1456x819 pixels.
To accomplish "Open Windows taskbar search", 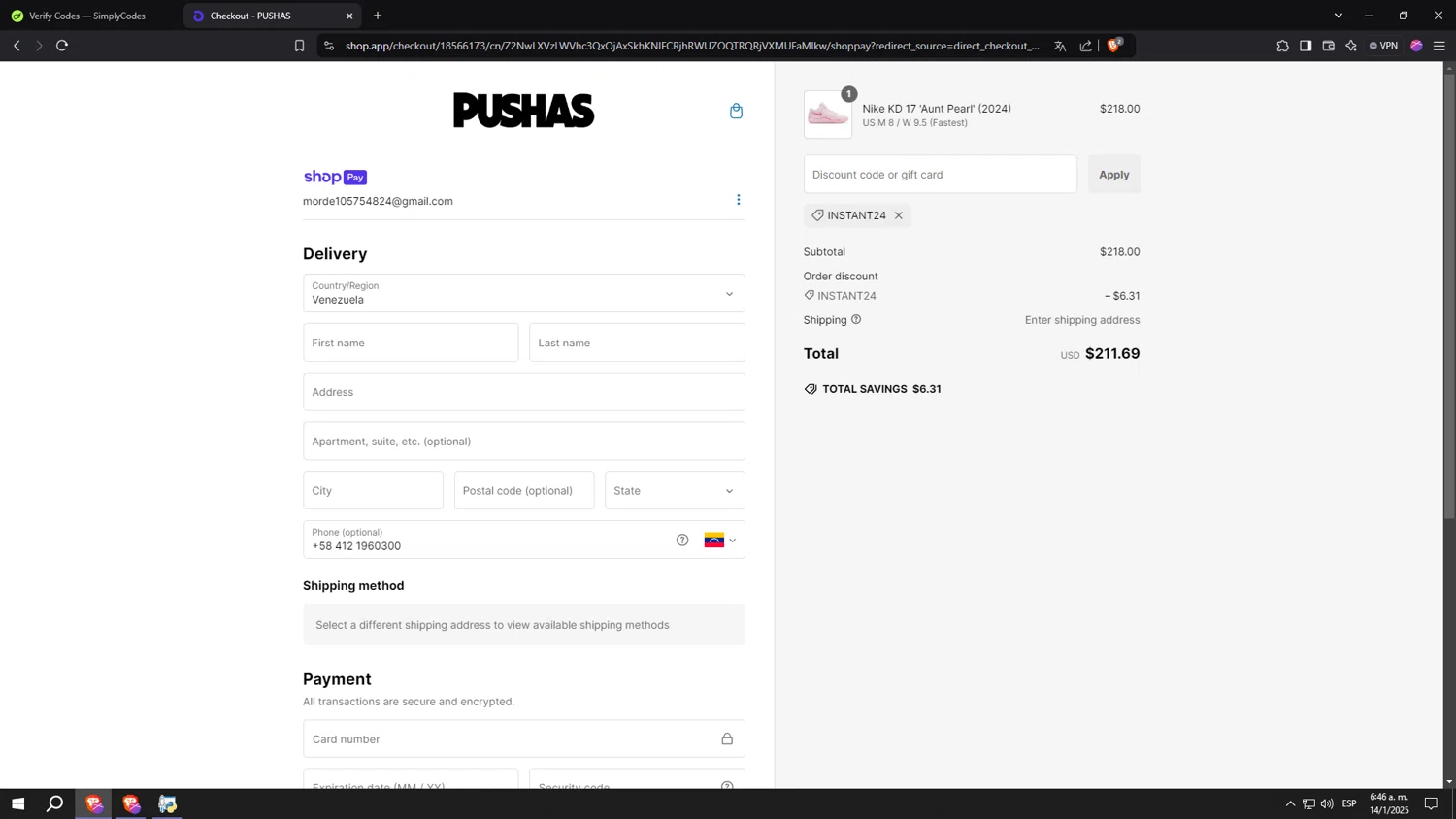I will click(55, 803).
